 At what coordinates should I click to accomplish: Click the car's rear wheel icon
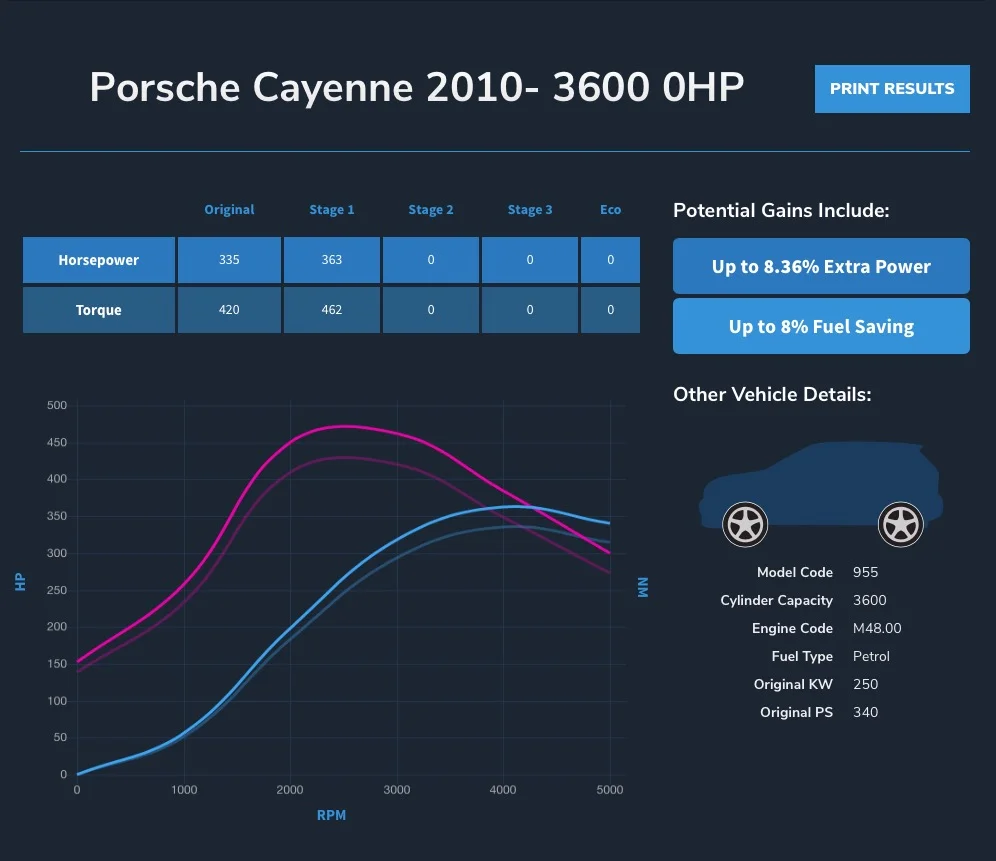coord(900,524)
